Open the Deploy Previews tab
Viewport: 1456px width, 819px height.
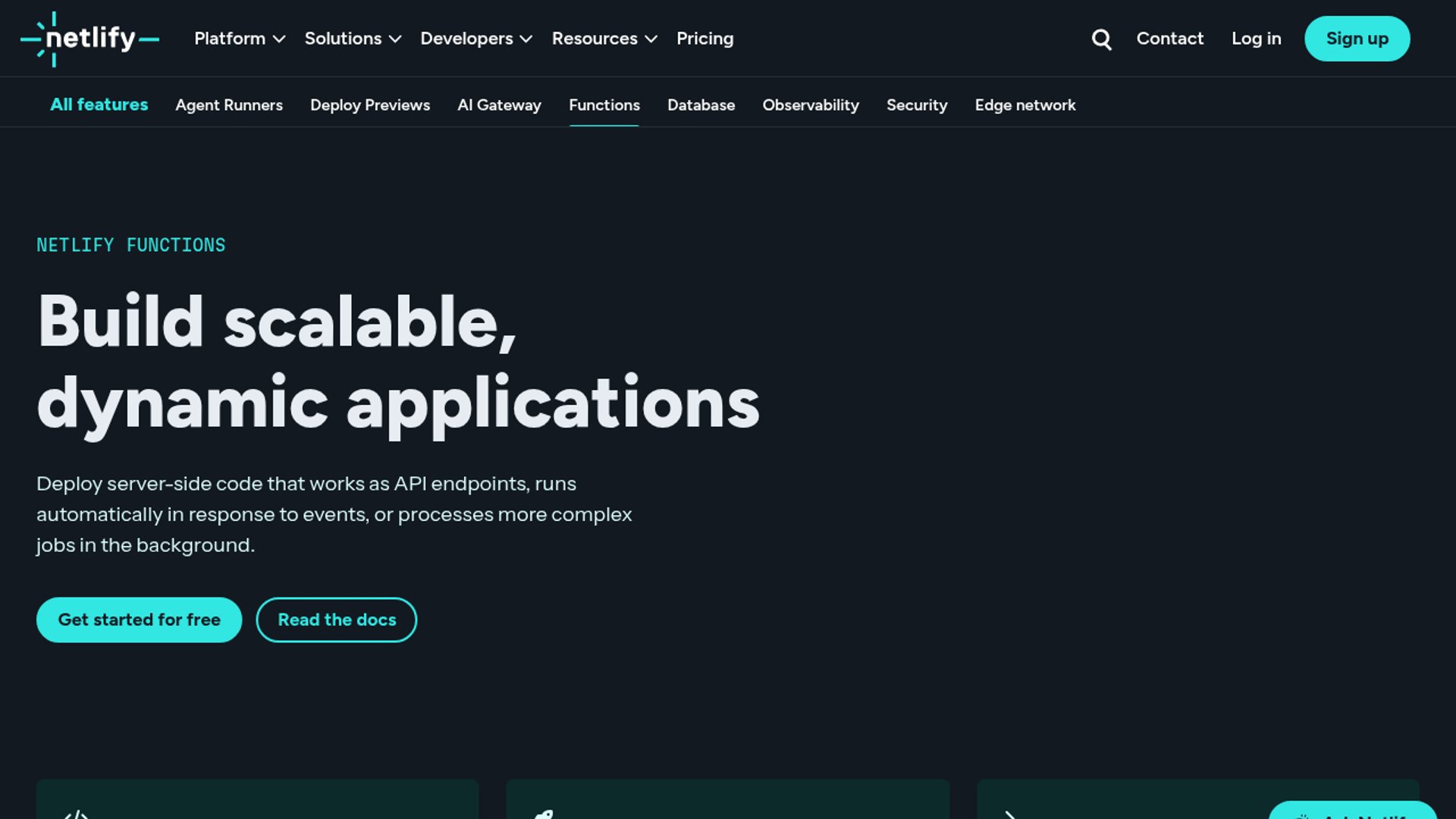click(370, 105)
